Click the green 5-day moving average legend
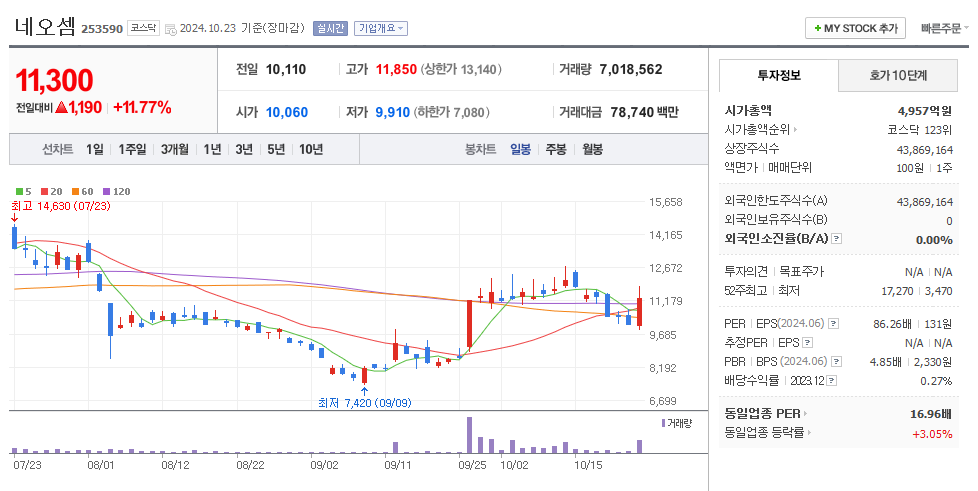 point(24,192)
